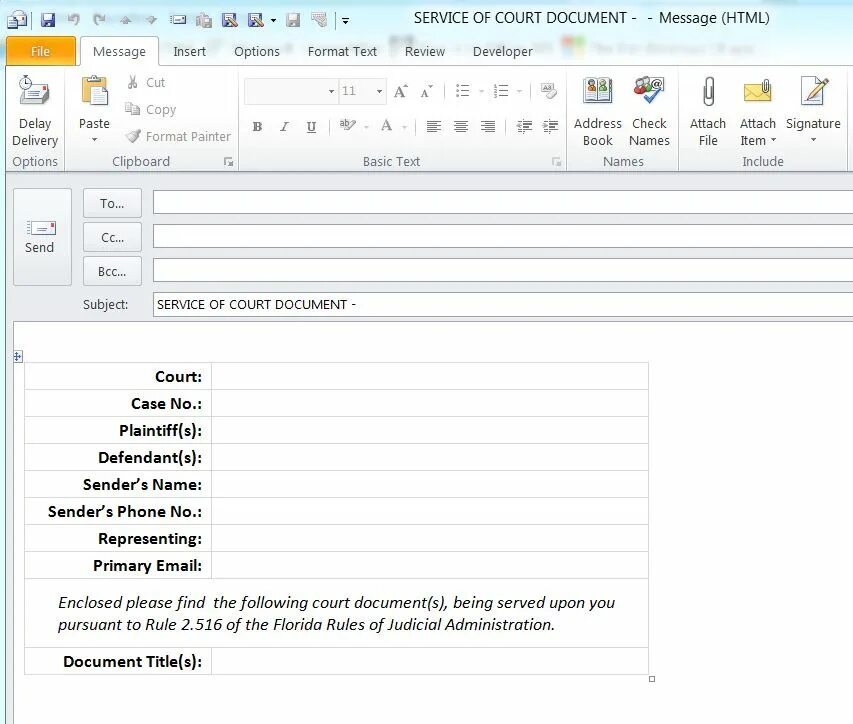Expand numbering style dropdown arrow
This screenshot has height=724, width=853.
[520, 91]
